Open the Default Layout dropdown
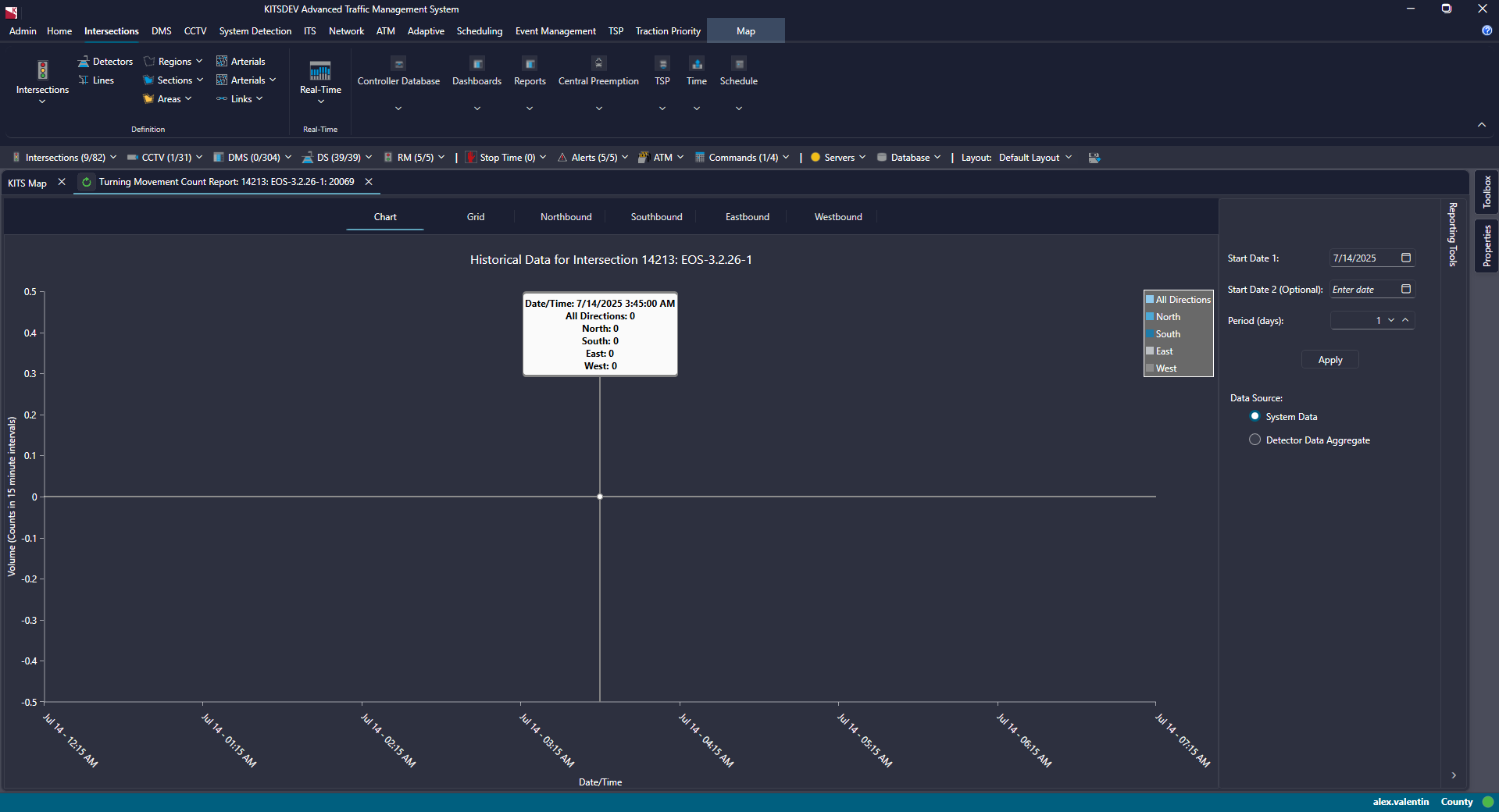This screenshot has height=812, width=1499. click(1035, 158)
